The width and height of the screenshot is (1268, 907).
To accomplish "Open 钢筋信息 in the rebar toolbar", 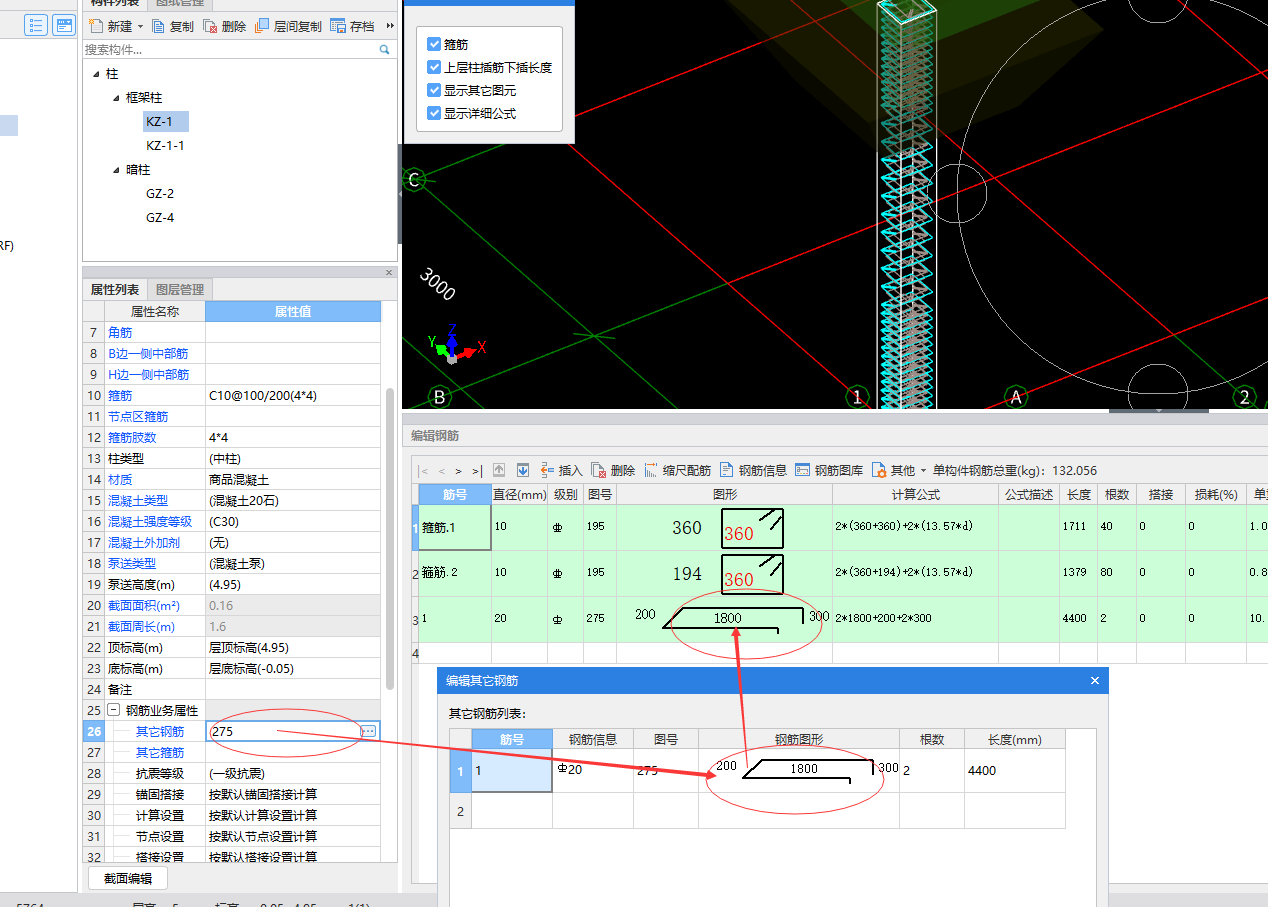I will (x=753, y=470).
